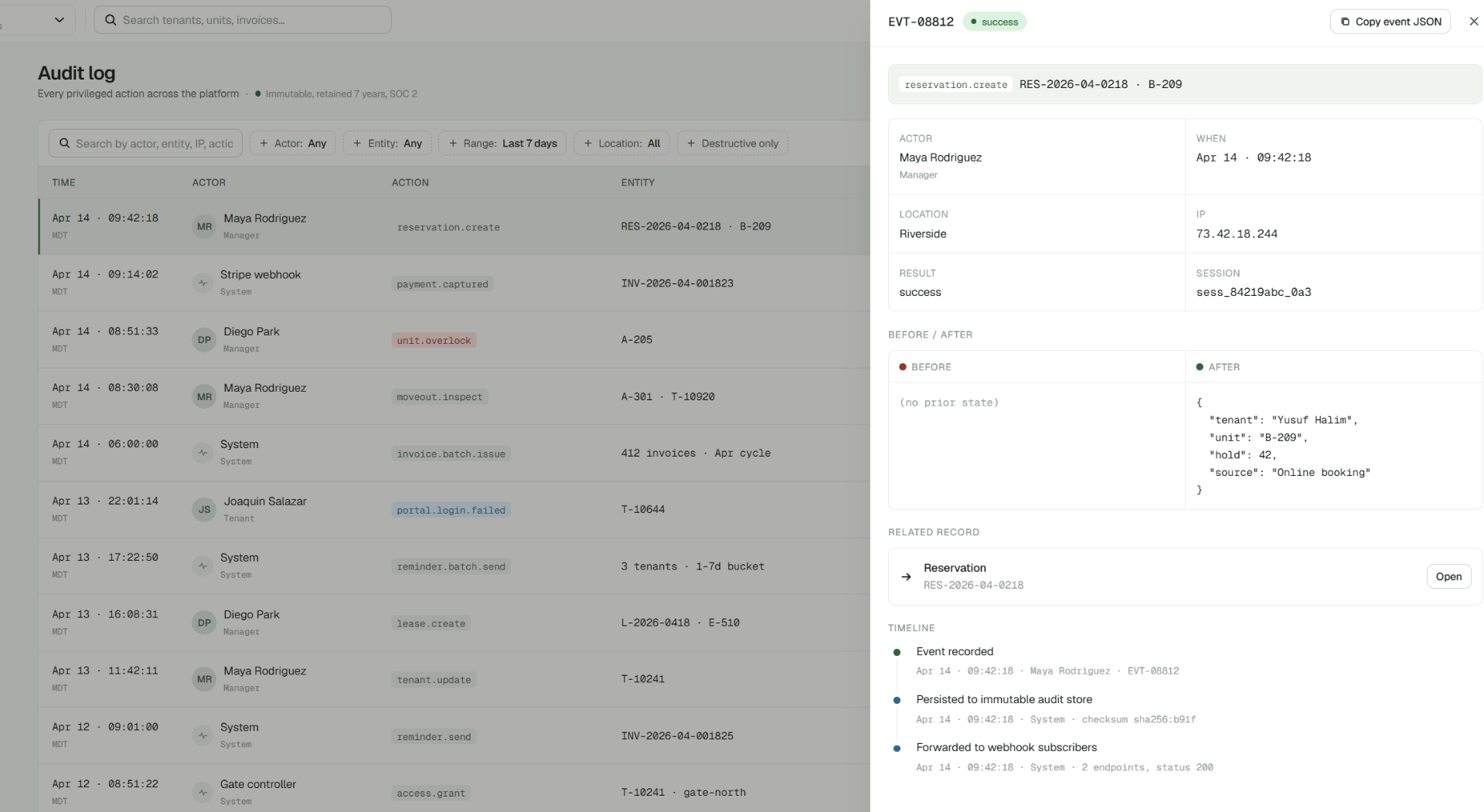
Task: Click the Stripe webhook system icon
Action: point(203,283)
